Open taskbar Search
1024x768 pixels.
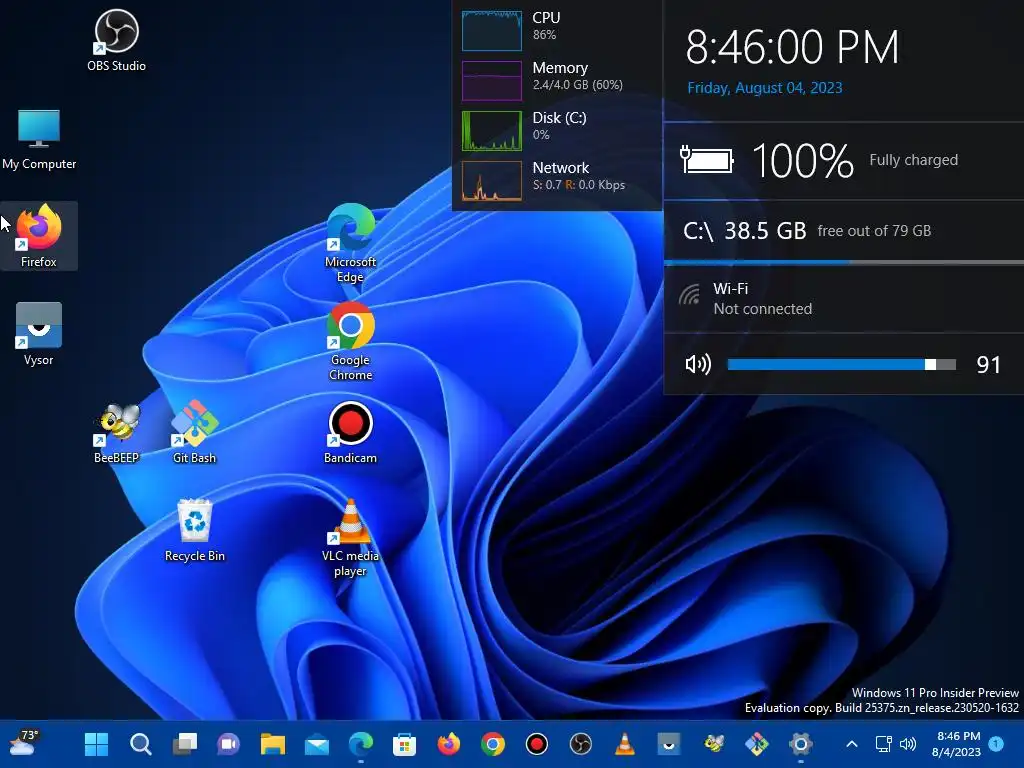(140, 744)
